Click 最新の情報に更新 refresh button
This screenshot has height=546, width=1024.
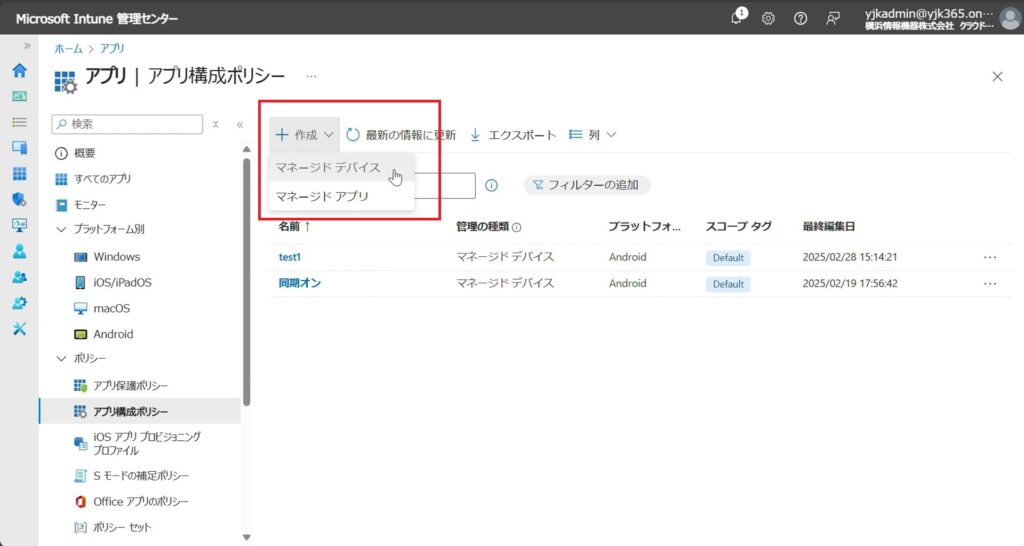point(400,134)
